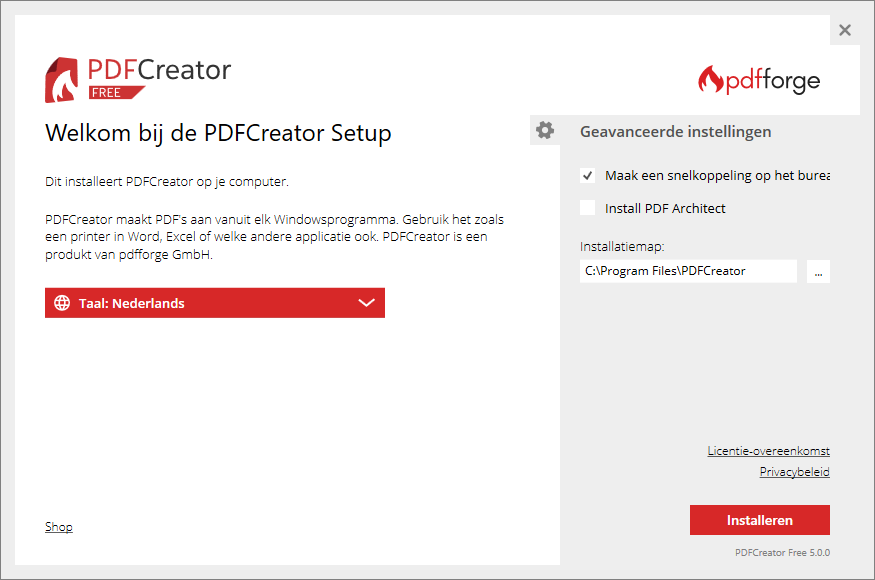Visit the Shop link
The height and width of the screenshot is (580, 875).
pyautogui.click(x=59, y=527)
